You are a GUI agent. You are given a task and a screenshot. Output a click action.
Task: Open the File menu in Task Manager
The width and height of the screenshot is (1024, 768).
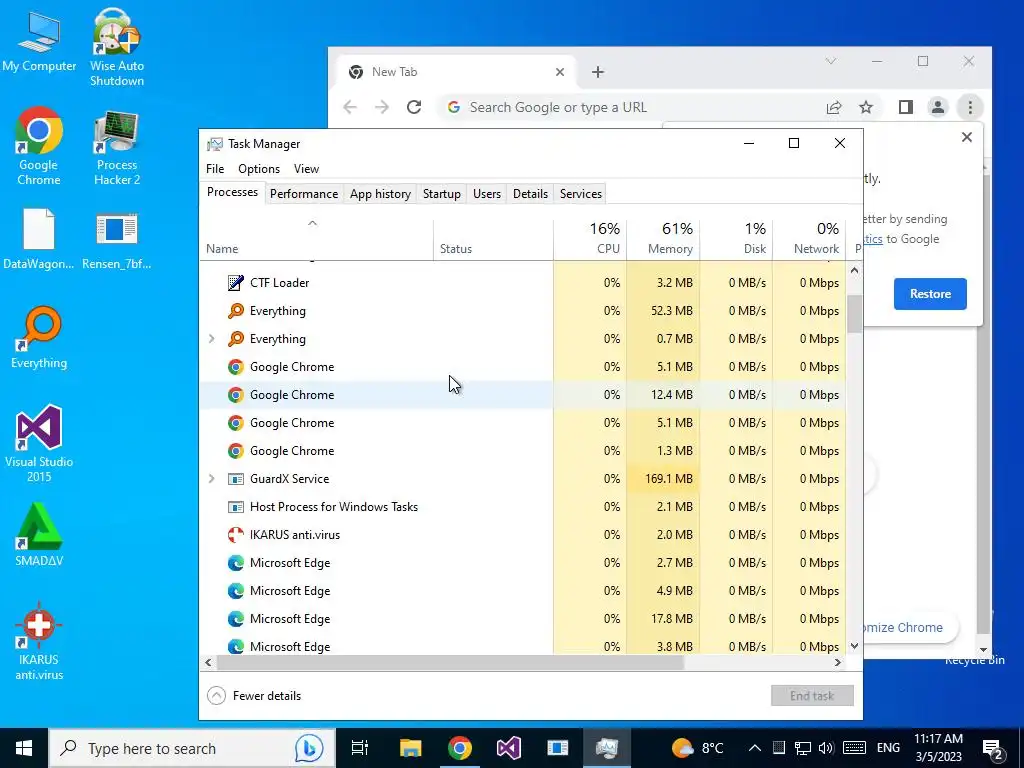[x=215, y=169]
